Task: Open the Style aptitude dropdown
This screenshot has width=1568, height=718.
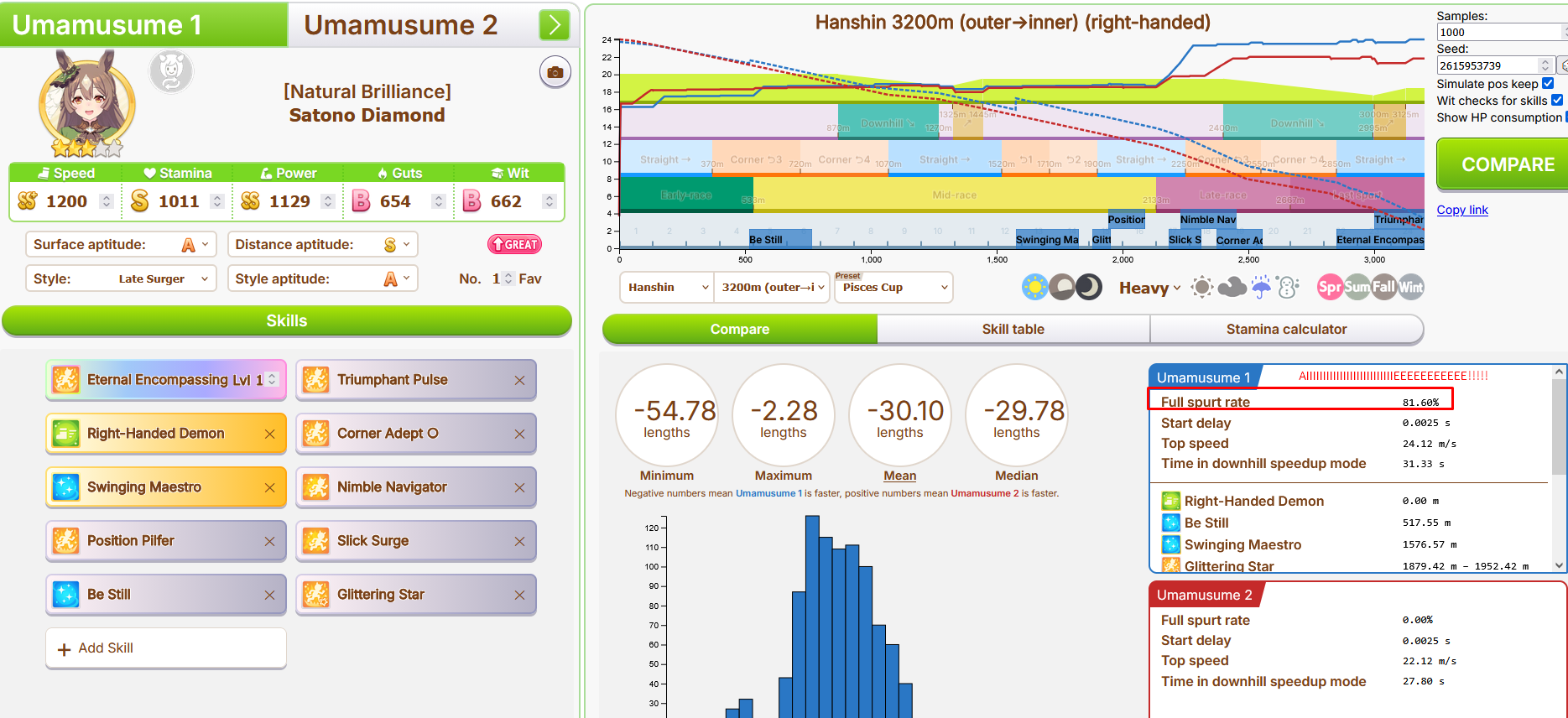Action: 322,278
